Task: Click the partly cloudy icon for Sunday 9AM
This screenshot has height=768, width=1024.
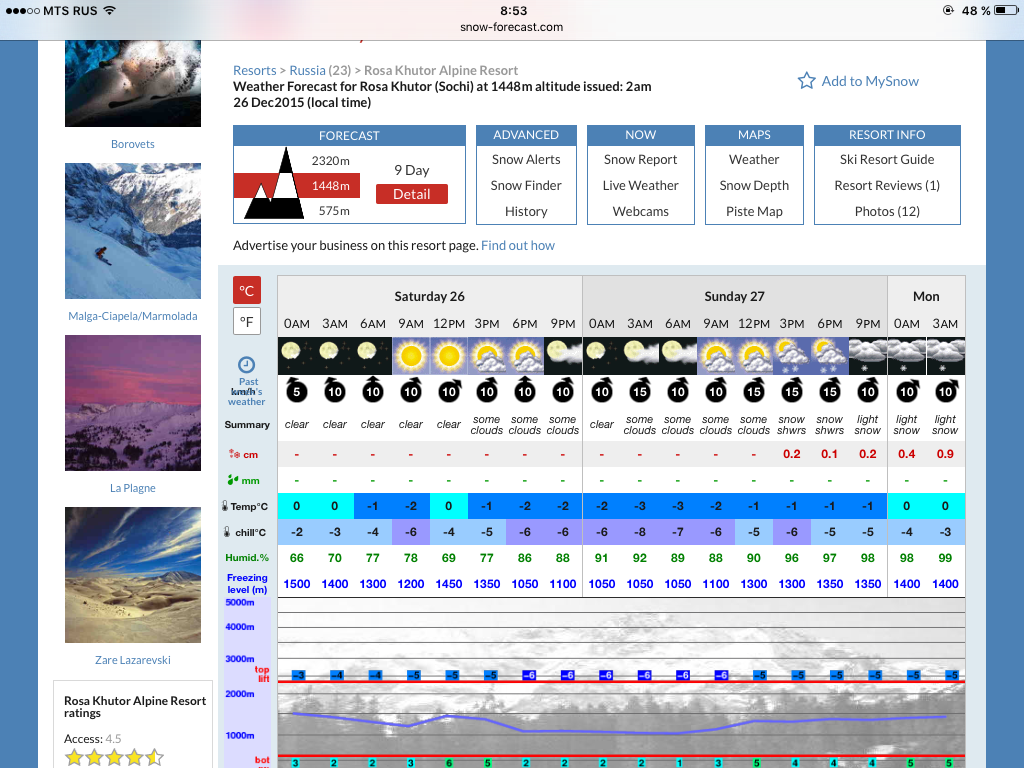Action: (716, 356)
